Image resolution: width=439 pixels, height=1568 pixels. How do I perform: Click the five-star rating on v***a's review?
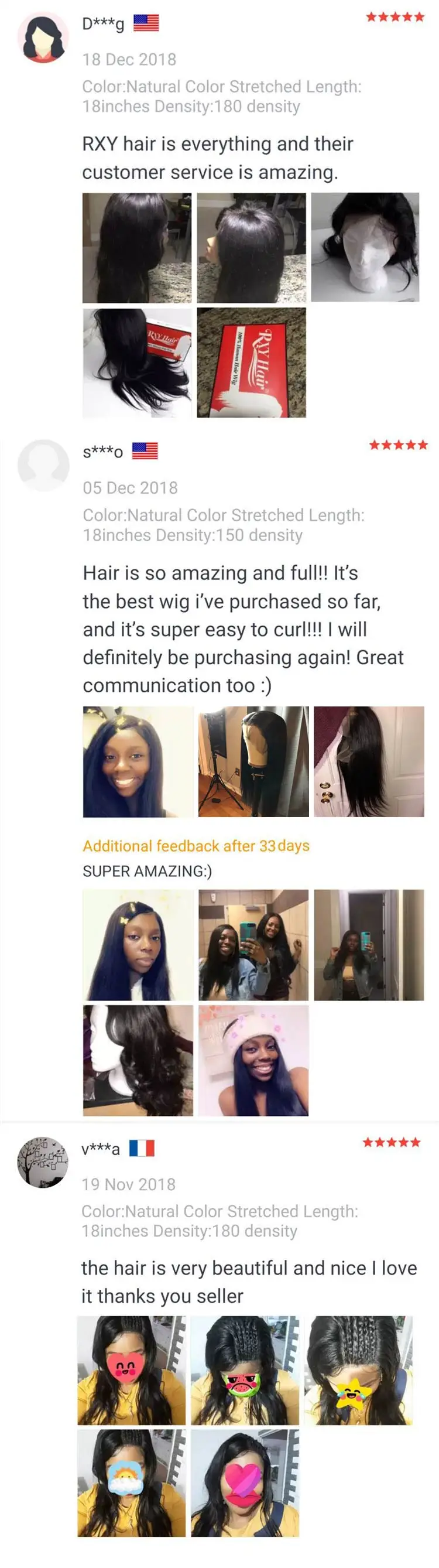[392, 1143]
